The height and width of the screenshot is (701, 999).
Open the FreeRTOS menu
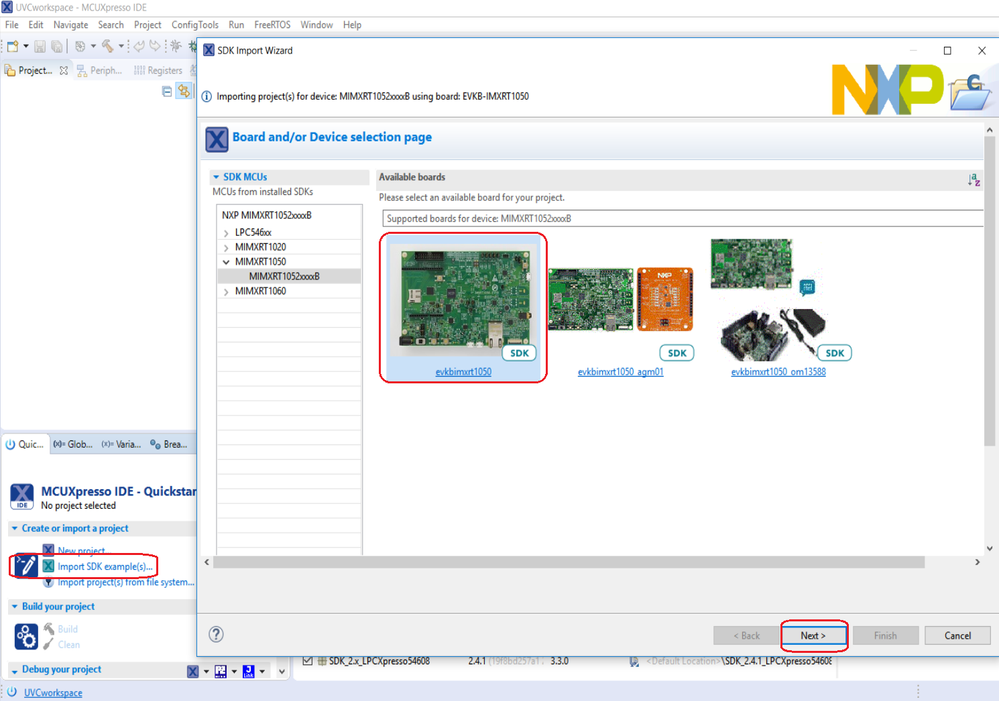[272, 25]
